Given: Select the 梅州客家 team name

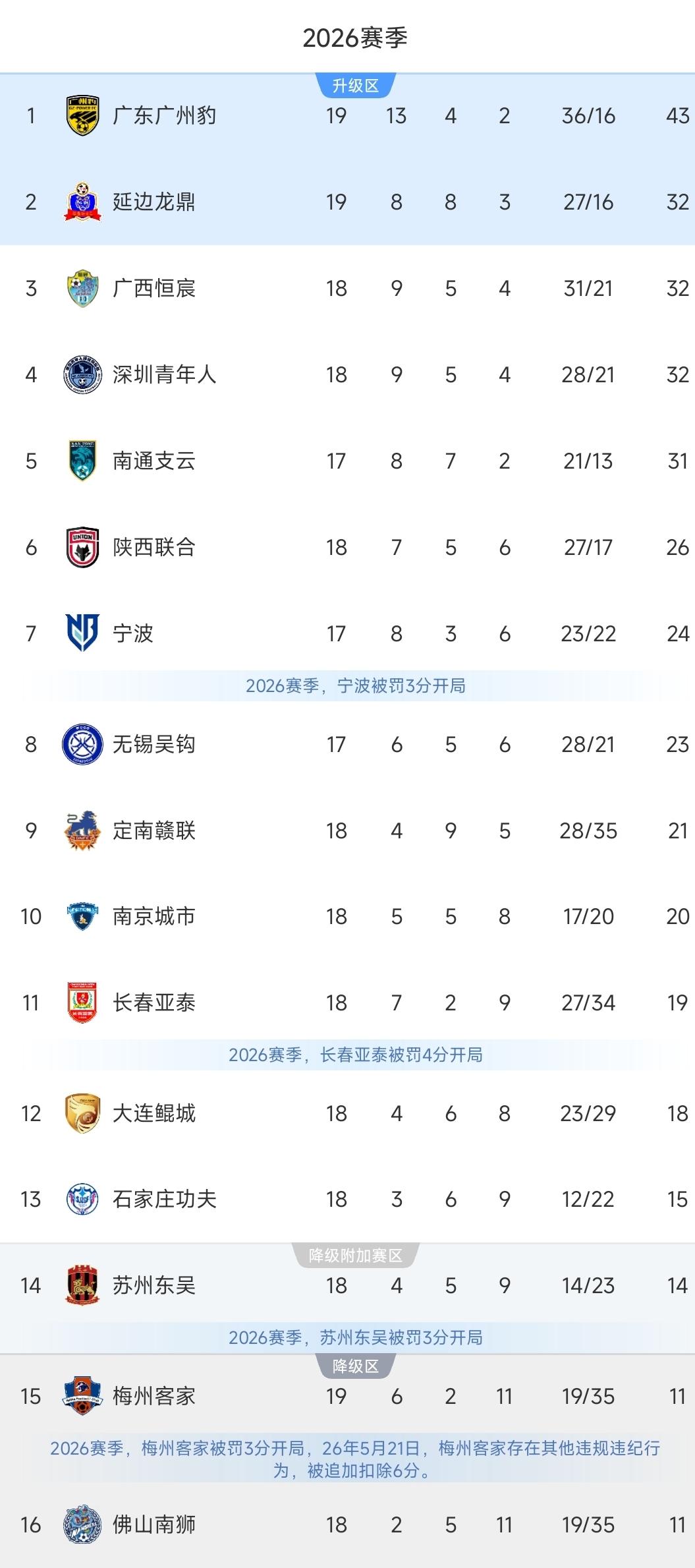Looking at the screenshot, I should coord(154,1396).
